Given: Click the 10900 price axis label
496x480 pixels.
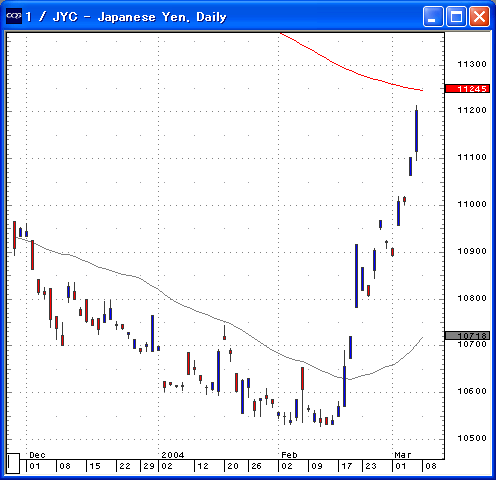Looking at the screenshot, I should coord(472,251).
